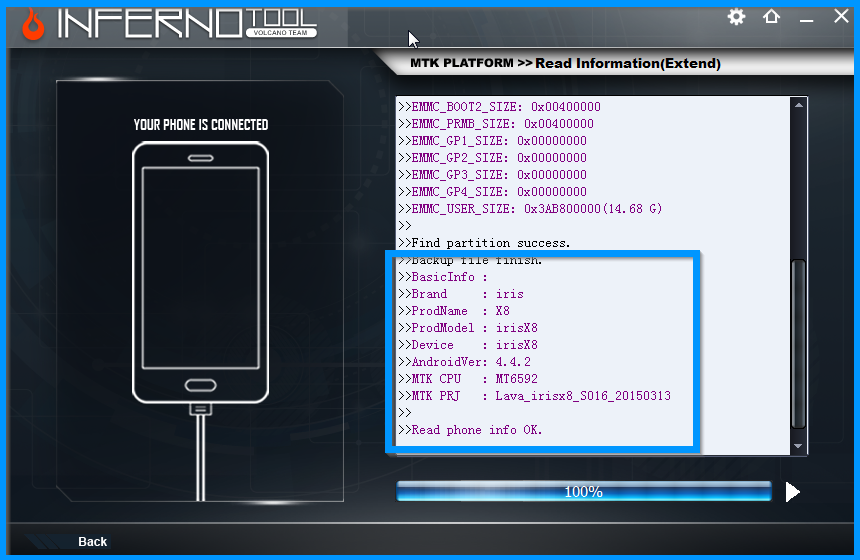
Task: Click the log scrollbar thumb
Action: (x=799, y=344)
